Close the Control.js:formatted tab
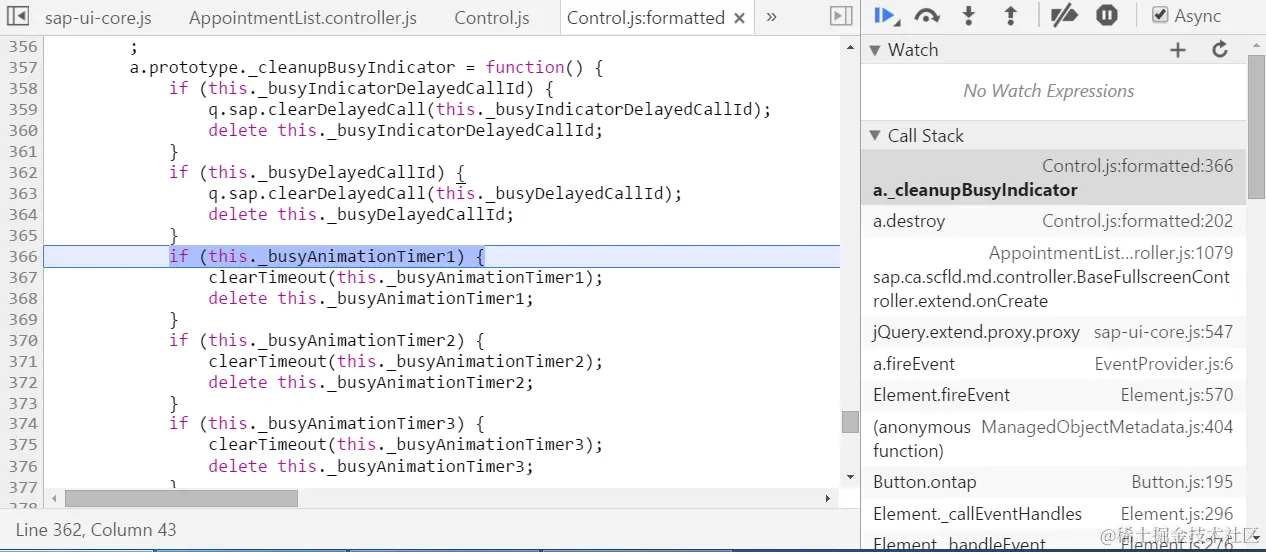1266x552 pixels. pyautogui.click(x=739, y=18)
